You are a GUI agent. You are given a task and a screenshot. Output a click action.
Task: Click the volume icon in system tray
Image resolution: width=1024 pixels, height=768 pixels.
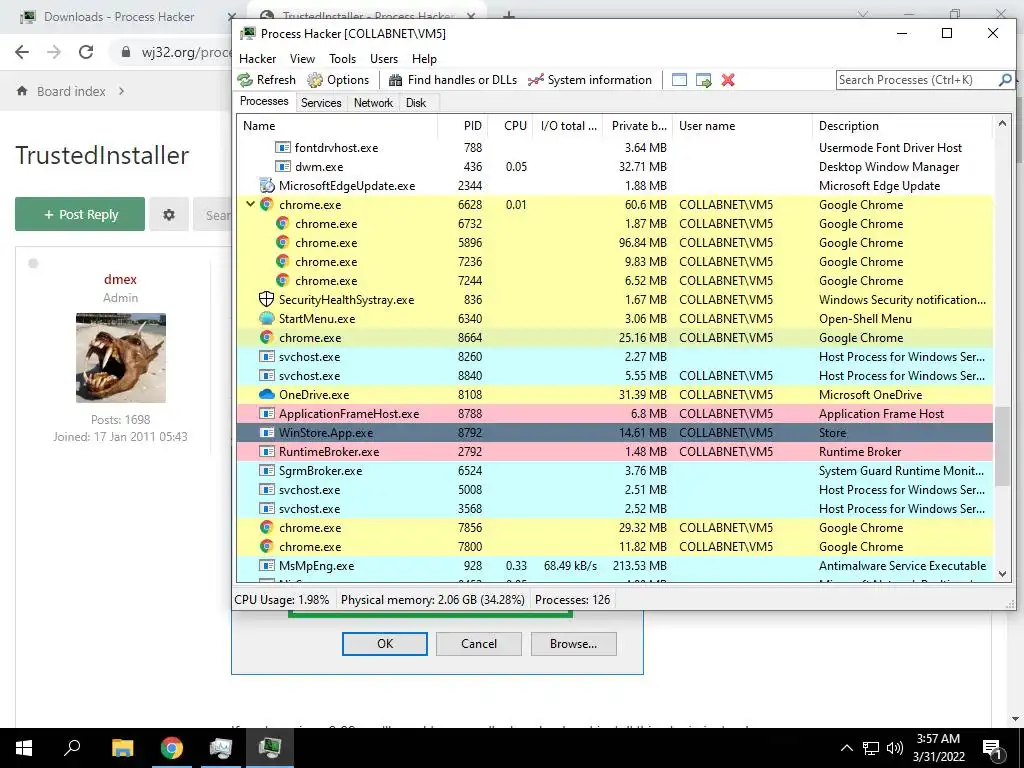[895, 748]
